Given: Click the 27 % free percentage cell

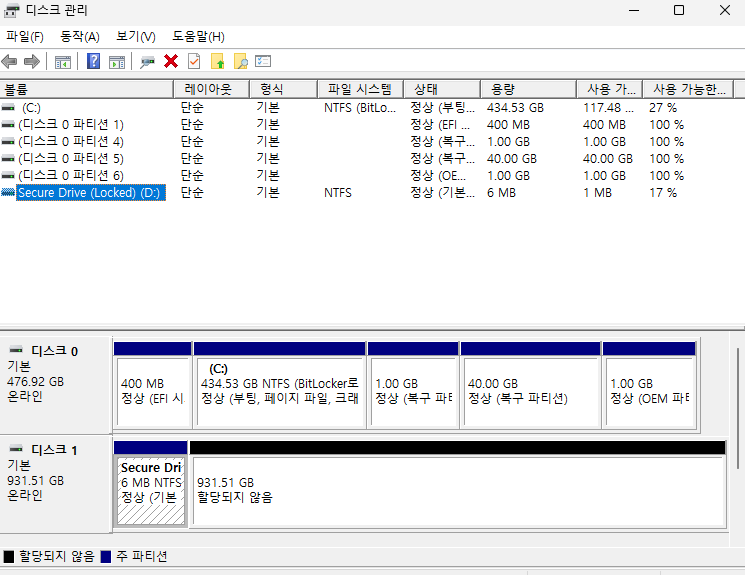Looking at the screenshot, I should (x=663, y=108).
